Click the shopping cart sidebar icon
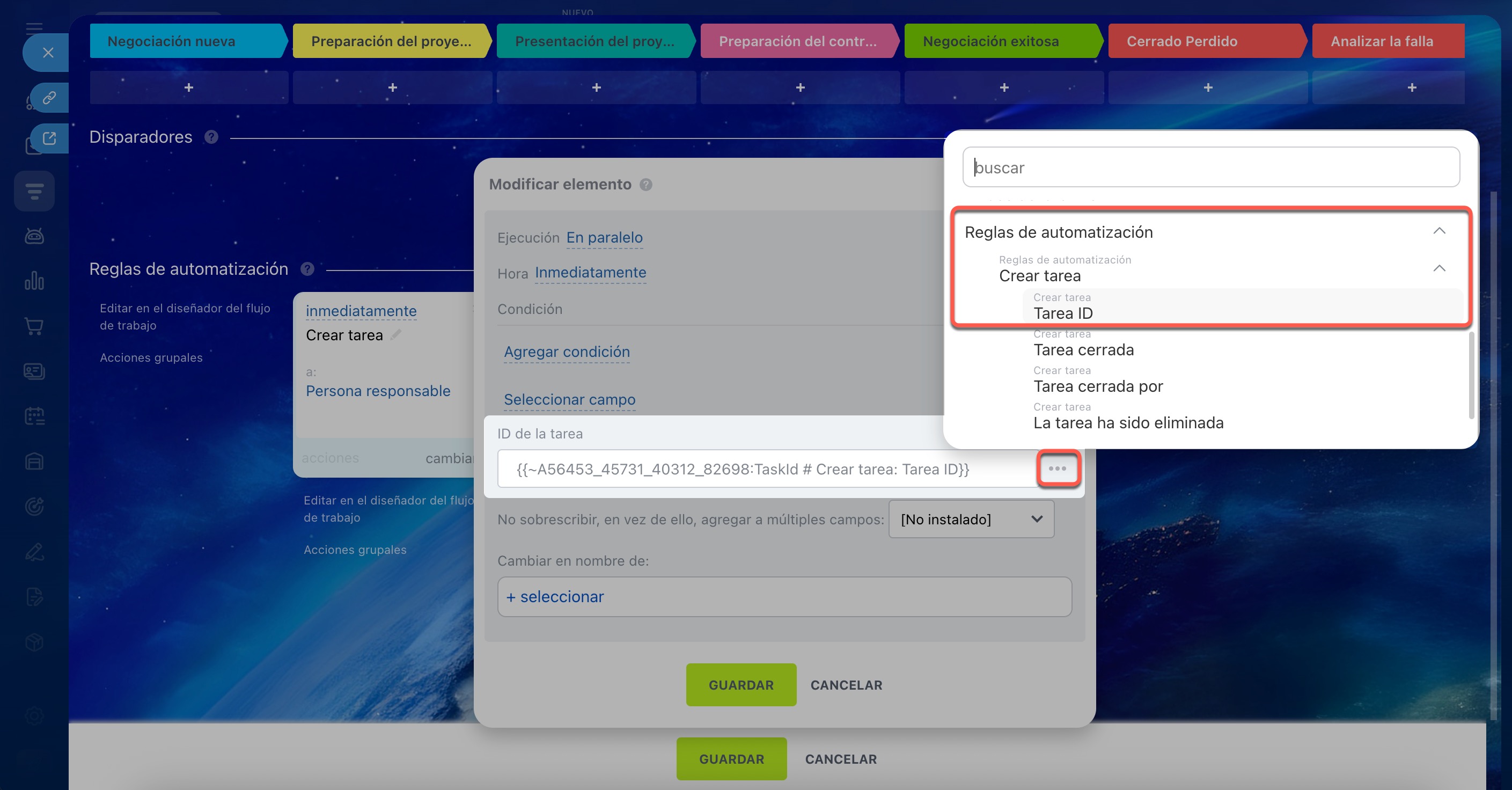1512x790 pixels. [x=34, y=326]
